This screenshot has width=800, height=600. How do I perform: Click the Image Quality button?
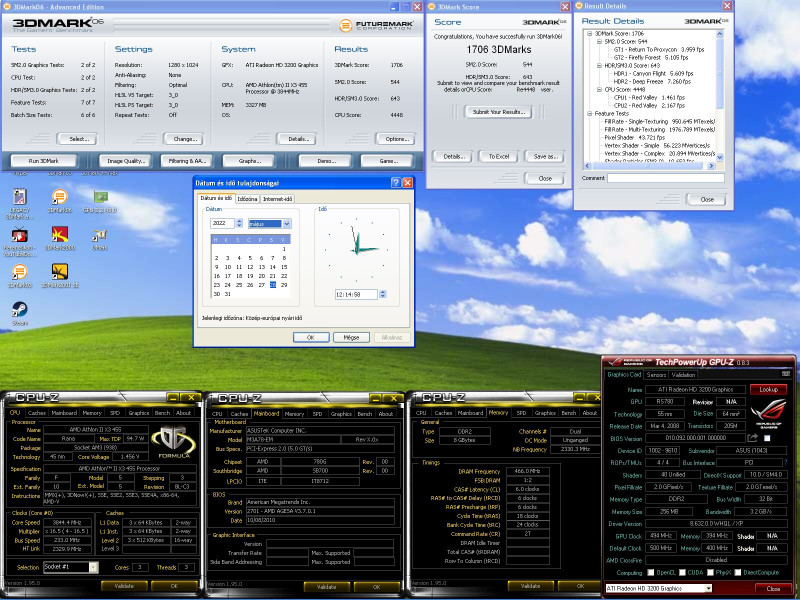click(x=126, y=161)
